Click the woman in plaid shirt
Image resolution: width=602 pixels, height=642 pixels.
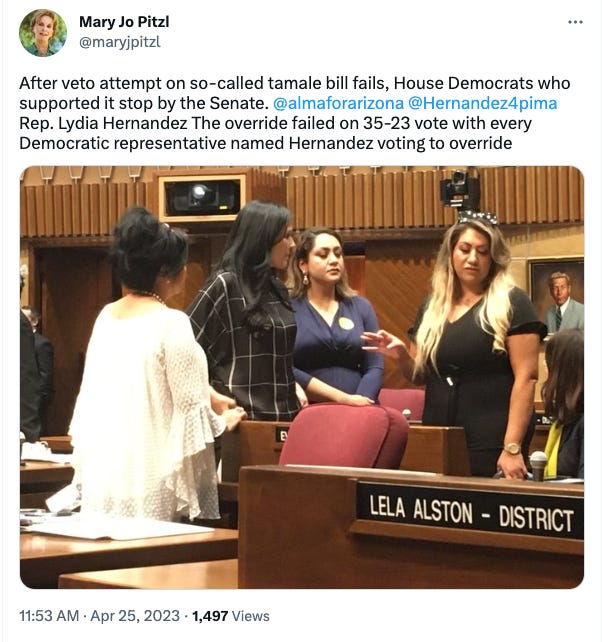click(x=248, y=315)
